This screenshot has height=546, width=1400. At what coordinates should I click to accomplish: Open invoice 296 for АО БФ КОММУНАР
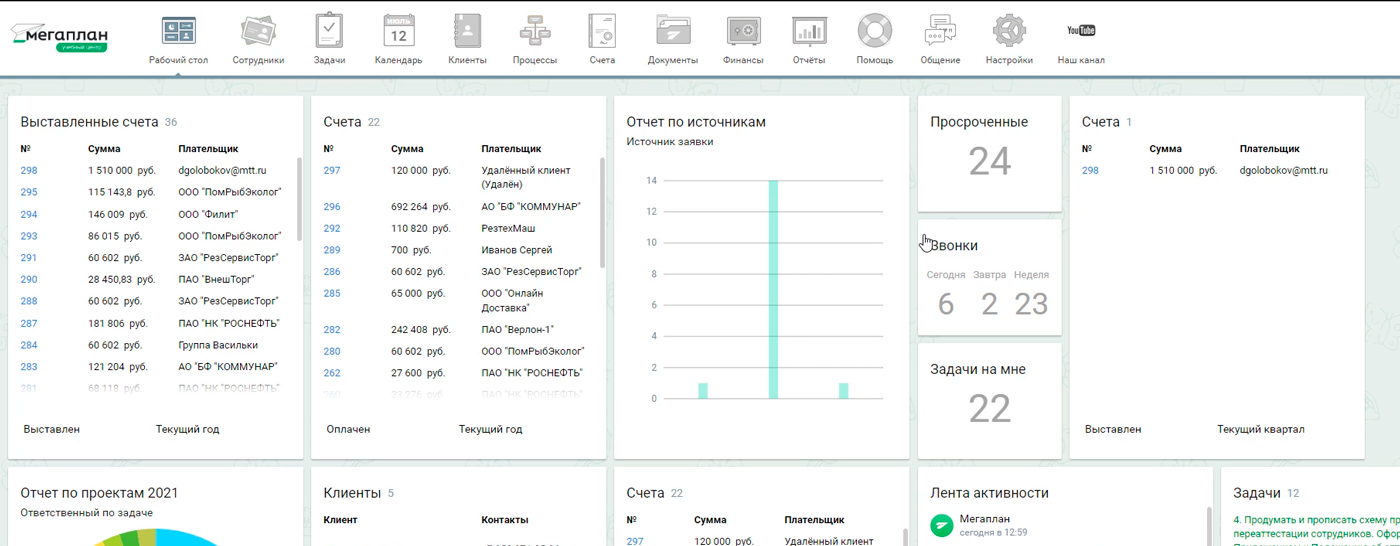332,207
